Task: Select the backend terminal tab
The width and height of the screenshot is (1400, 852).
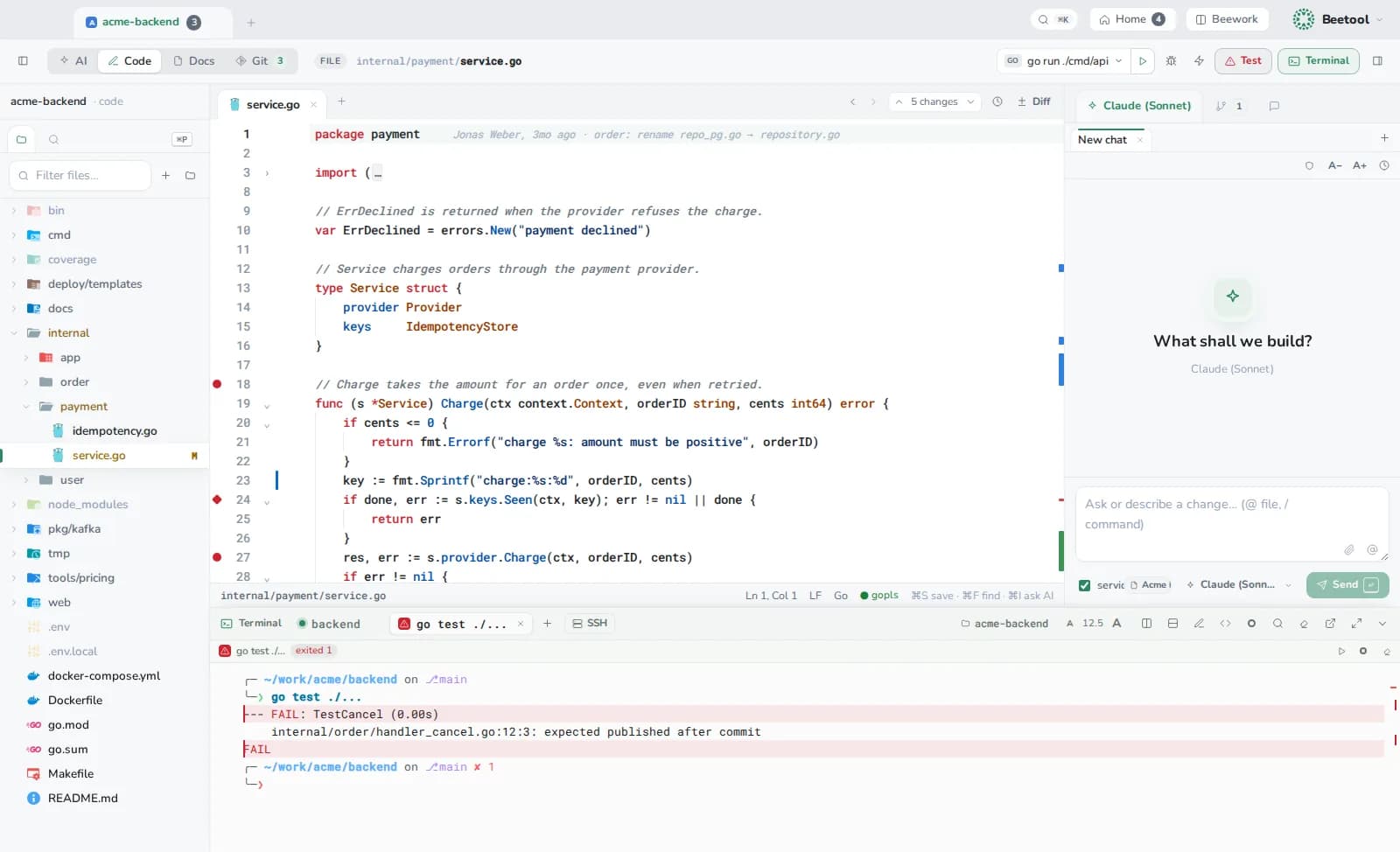Action: [x=329, y=624]
